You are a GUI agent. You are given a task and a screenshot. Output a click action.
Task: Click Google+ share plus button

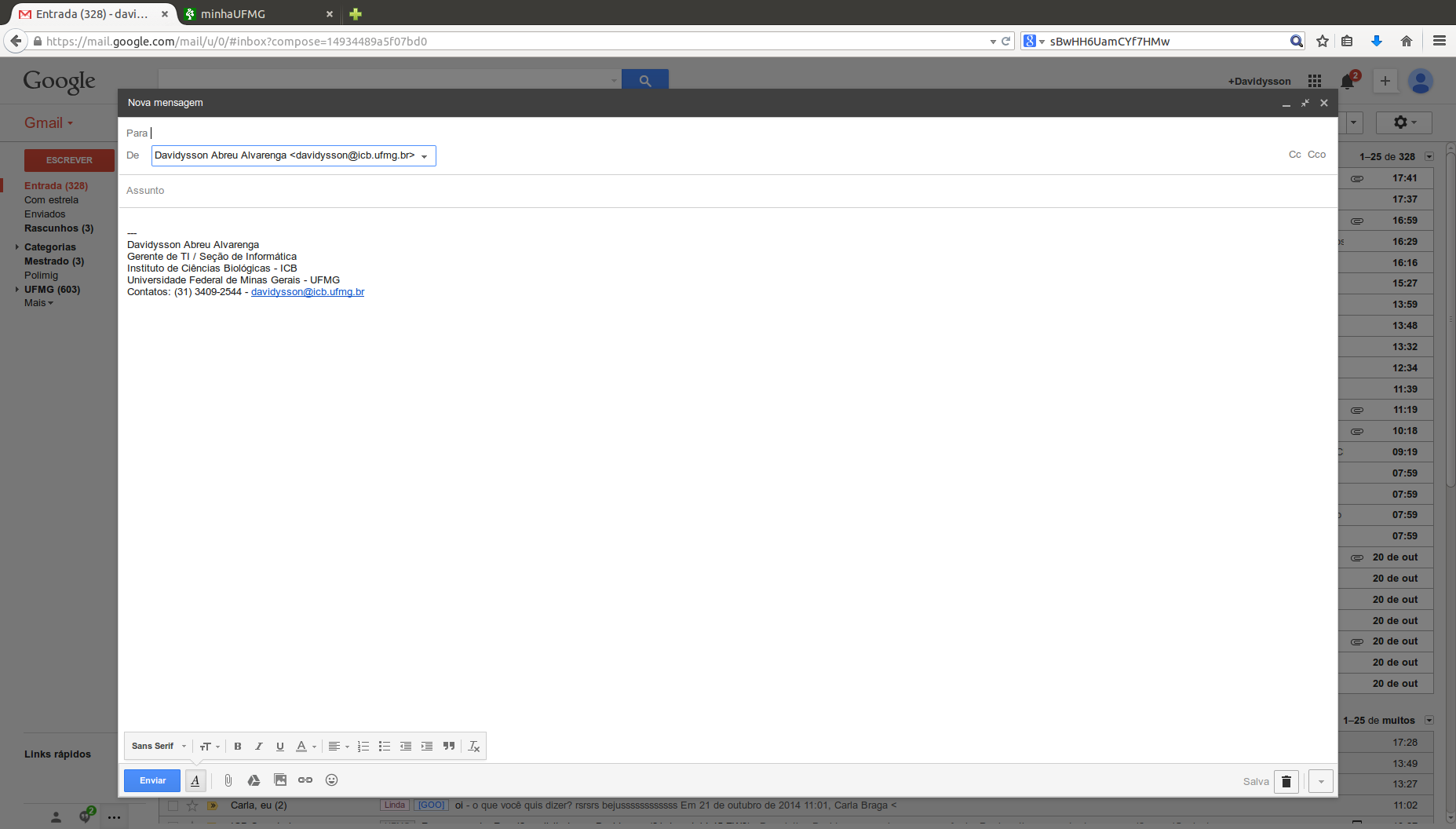tap(1385, 81)
